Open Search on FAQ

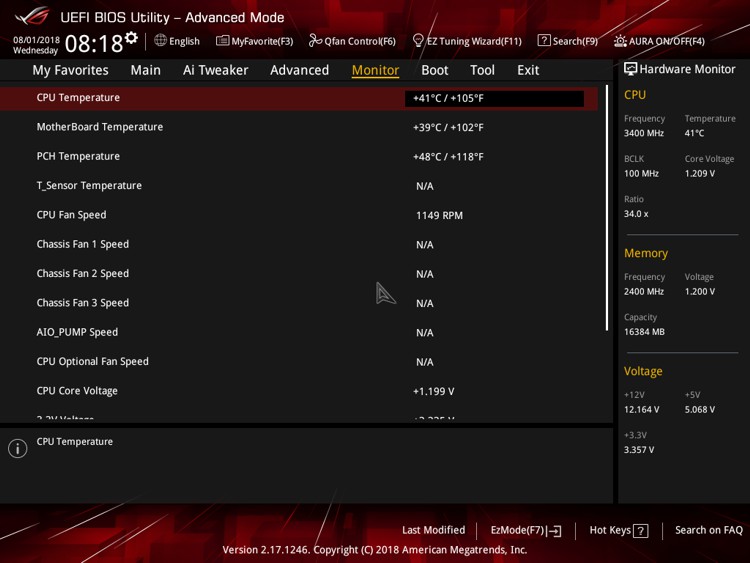point(708,530)
